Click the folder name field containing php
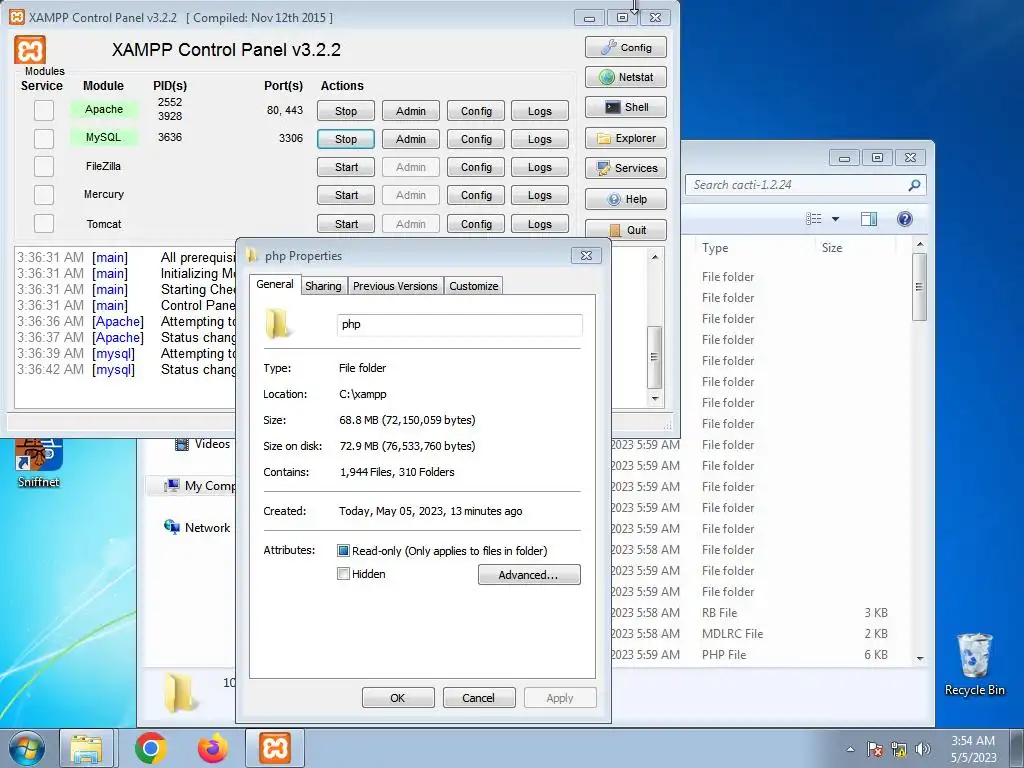The height and width of the screenshot is (768, 1024). point(460,325)
